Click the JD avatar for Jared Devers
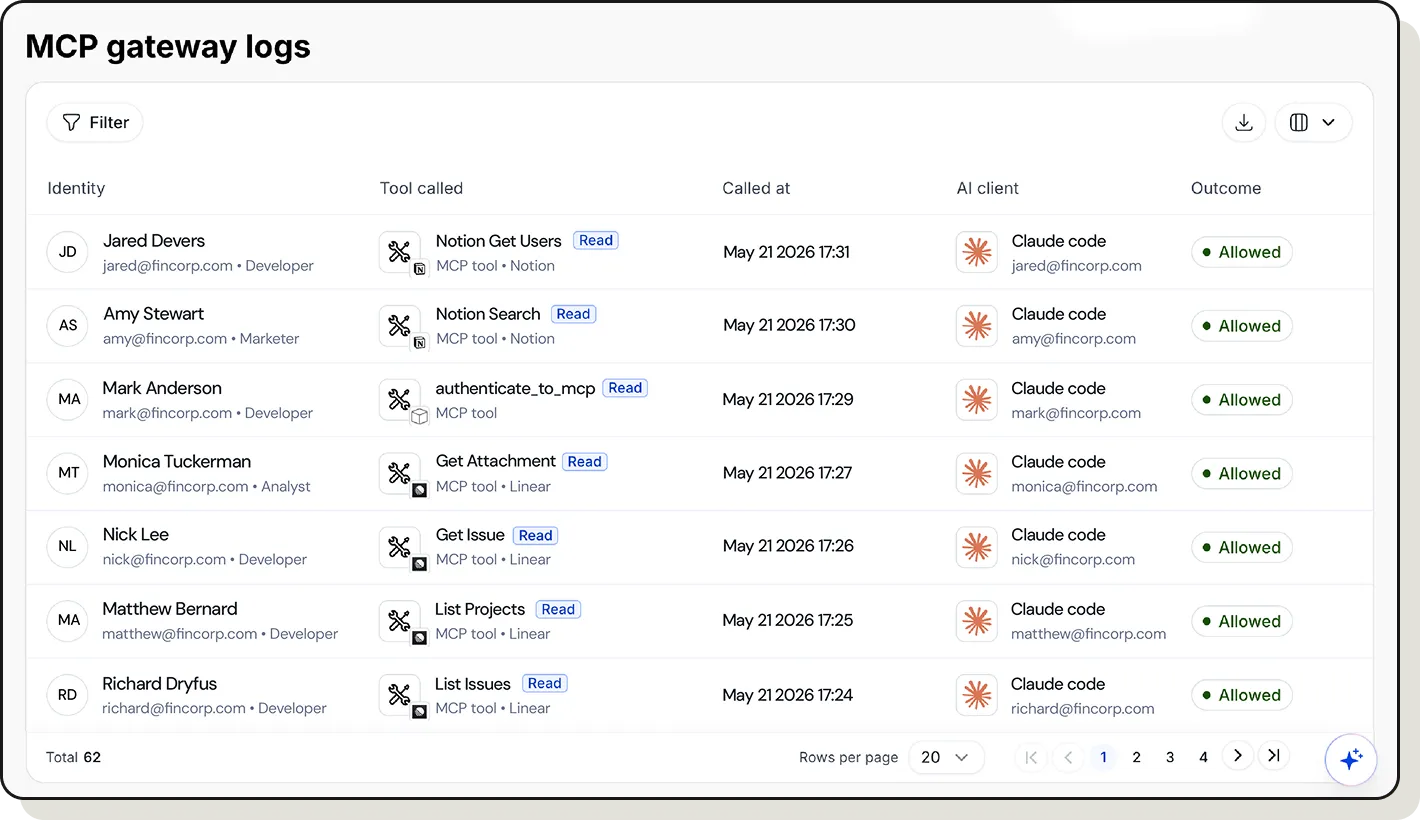 (x=68, y=252)
